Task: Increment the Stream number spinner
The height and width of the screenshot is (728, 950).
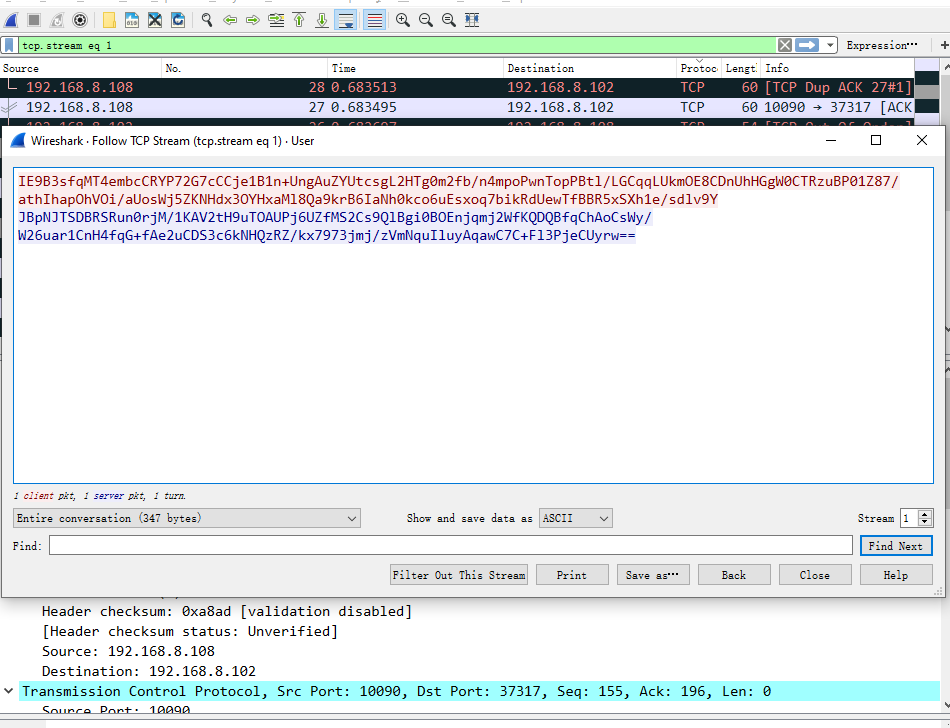Action: [x=925, y=514]
